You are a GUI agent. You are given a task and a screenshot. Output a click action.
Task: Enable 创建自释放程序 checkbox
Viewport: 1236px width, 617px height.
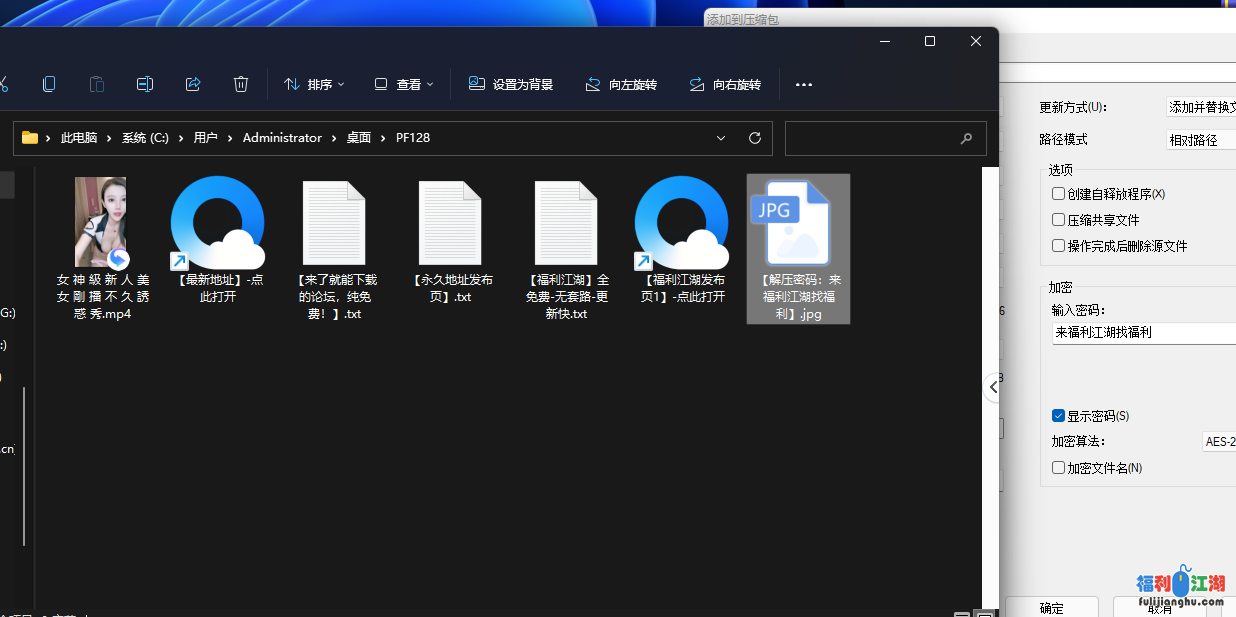[1058, 194]
